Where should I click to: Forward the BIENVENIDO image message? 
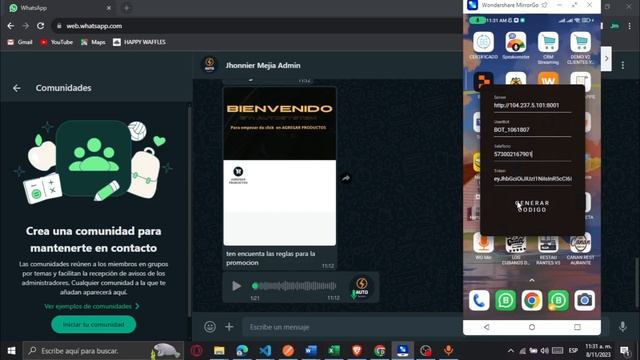pyautogui.click(x=346, y=178)
